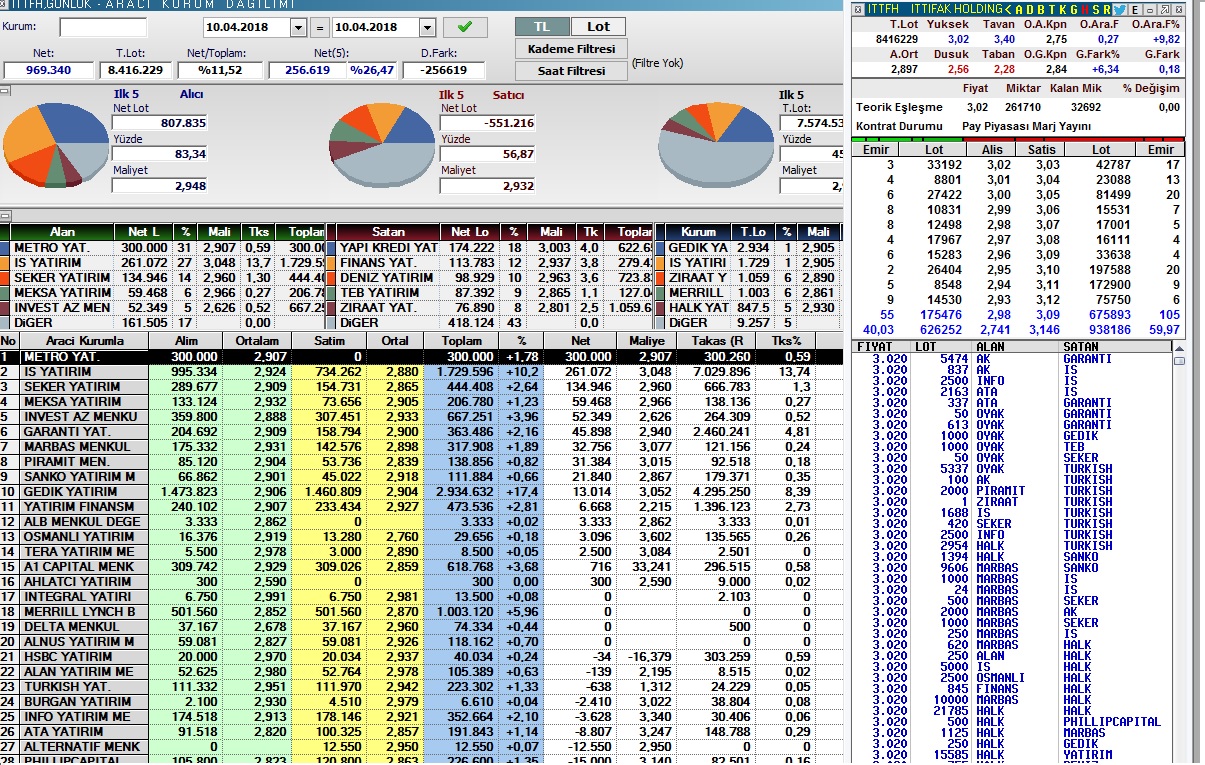The width and height of the screenshot is (1205, 765).
Task: Click the start date field 10.04.2018
Action: 246,28
